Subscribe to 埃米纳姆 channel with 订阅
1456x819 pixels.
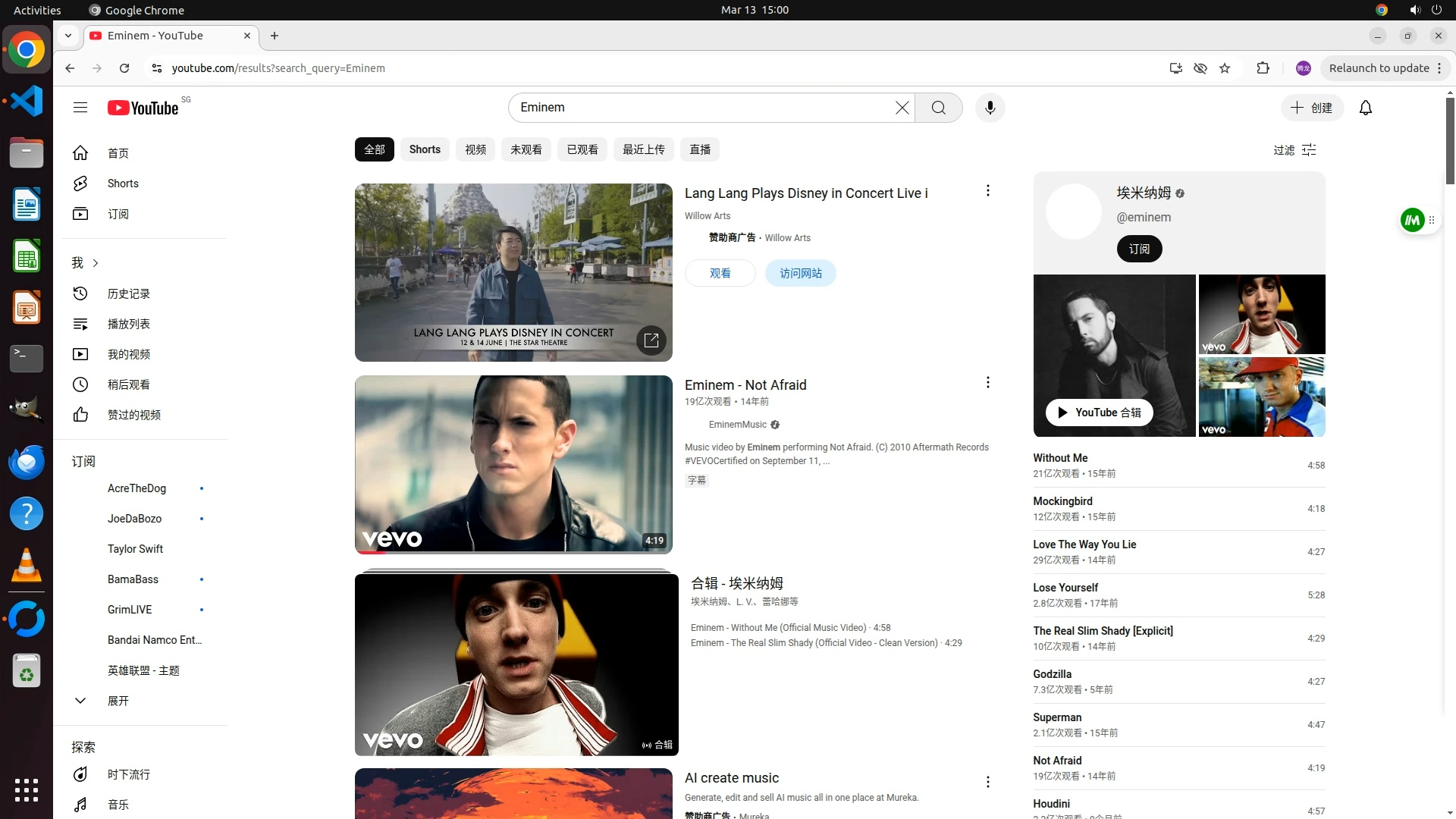(x=1139, y=249)
